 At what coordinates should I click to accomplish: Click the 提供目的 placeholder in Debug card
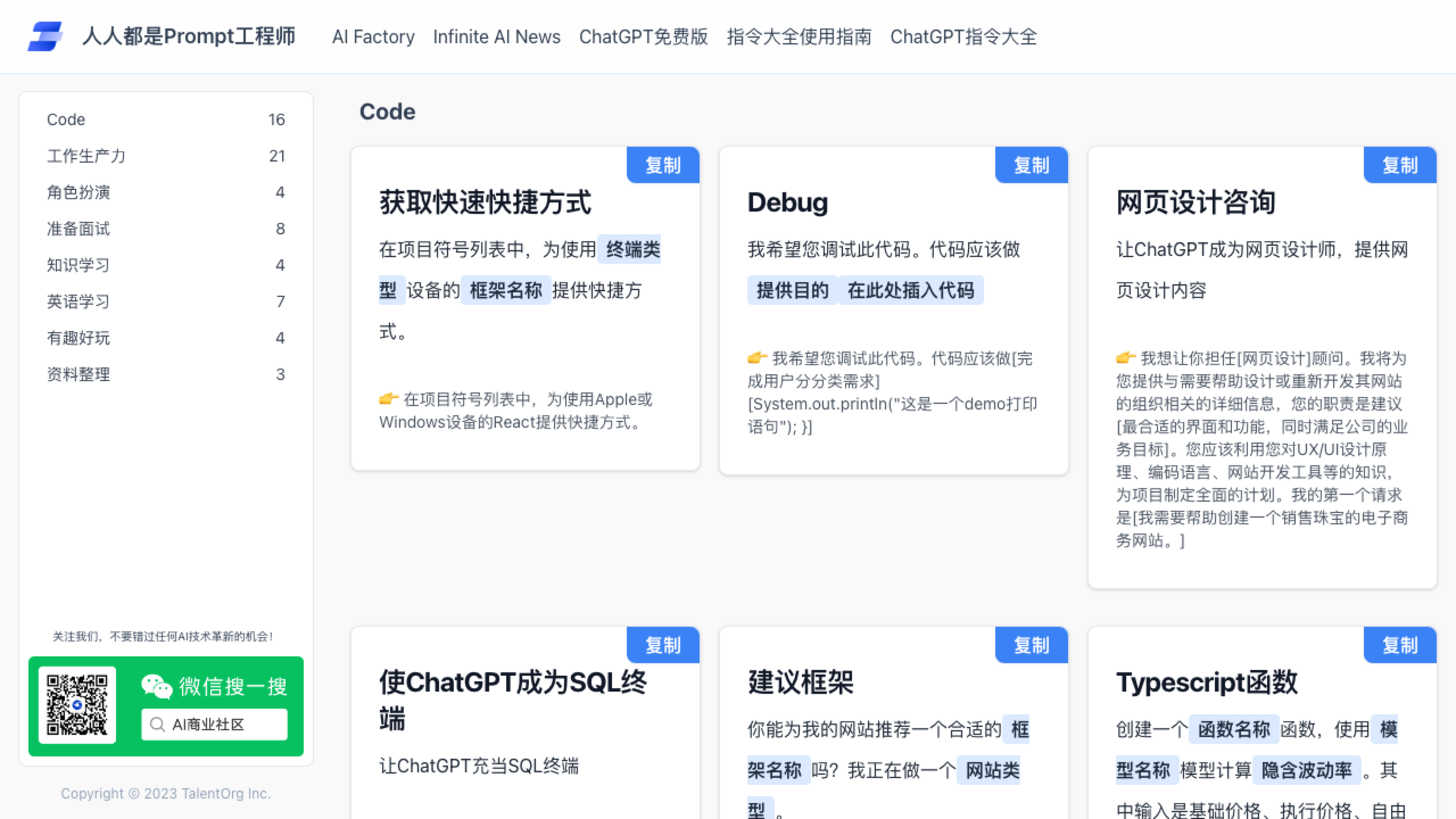pyautogui.click(x=792, y=290)
